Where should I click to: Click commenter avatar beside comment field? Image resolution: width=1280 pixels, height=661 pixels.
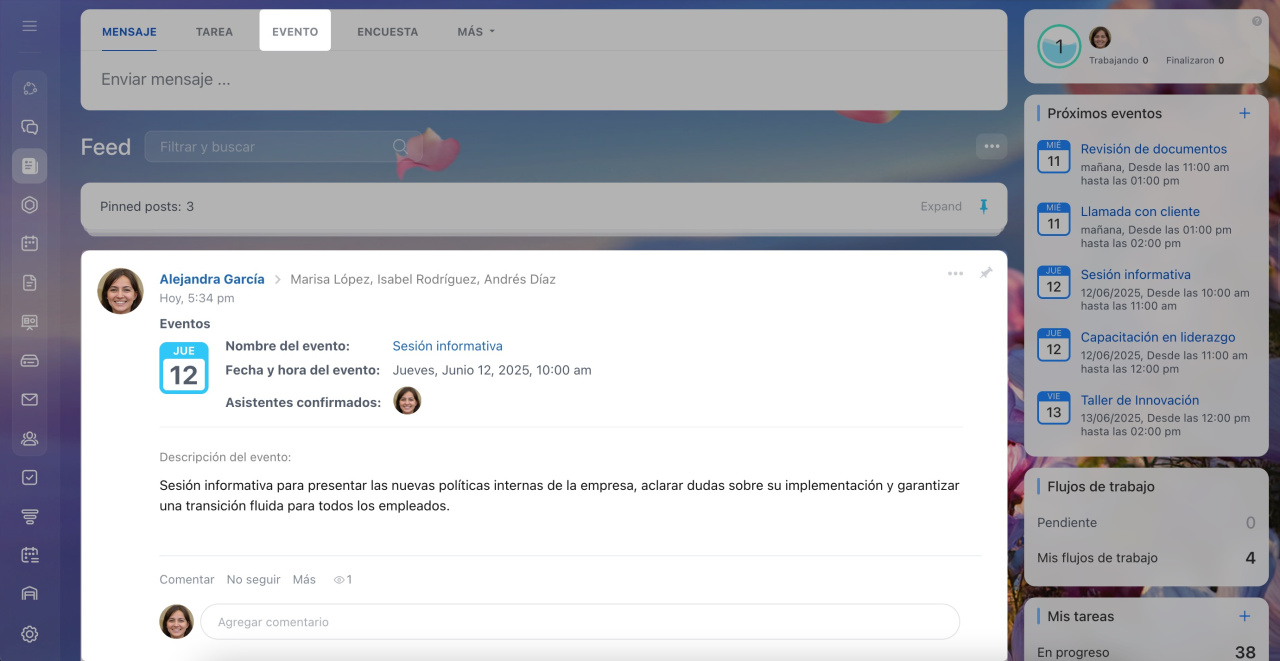(177, 622)
